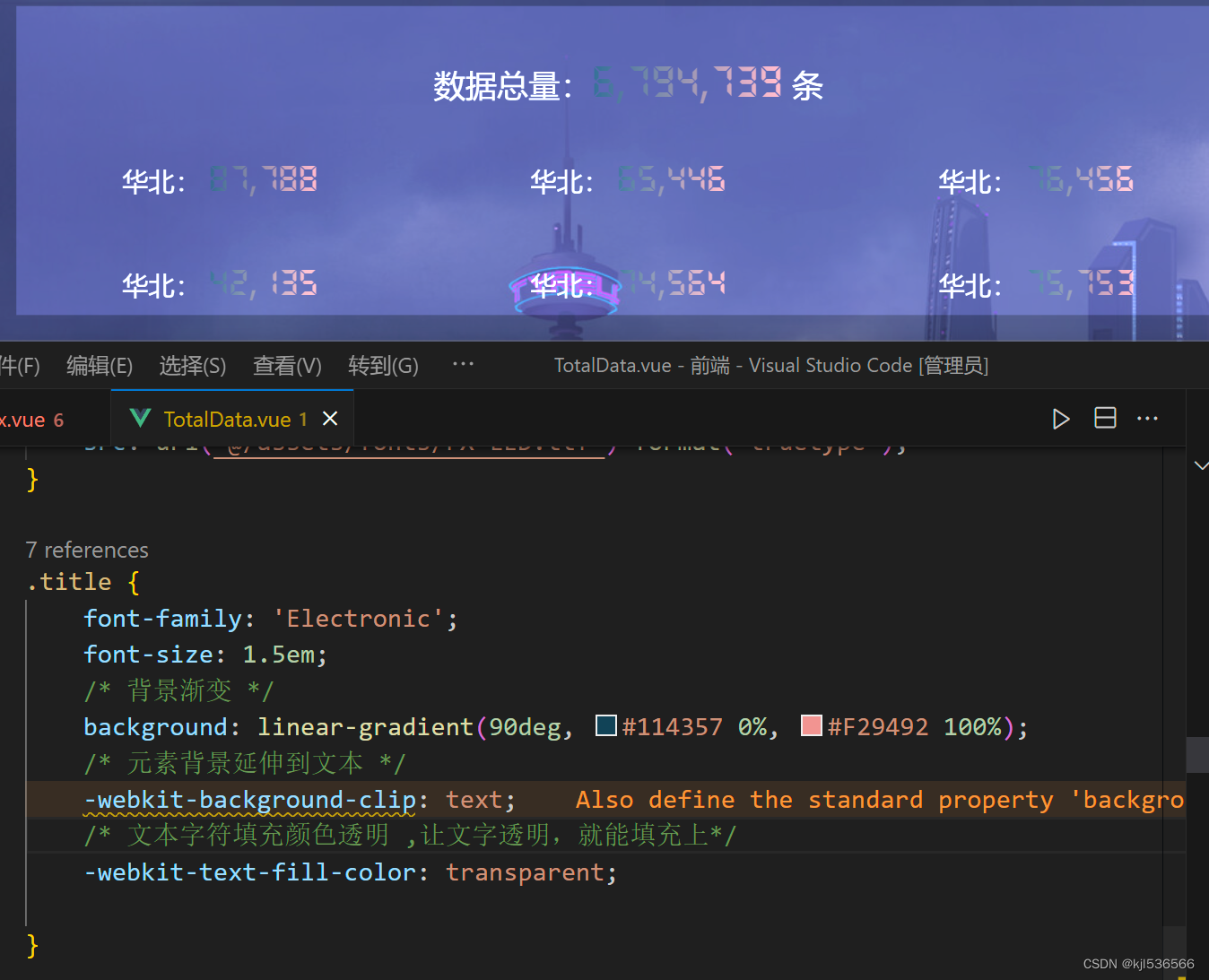
Task: Run code using the play icon
Action: click(x=1061, y=419)
